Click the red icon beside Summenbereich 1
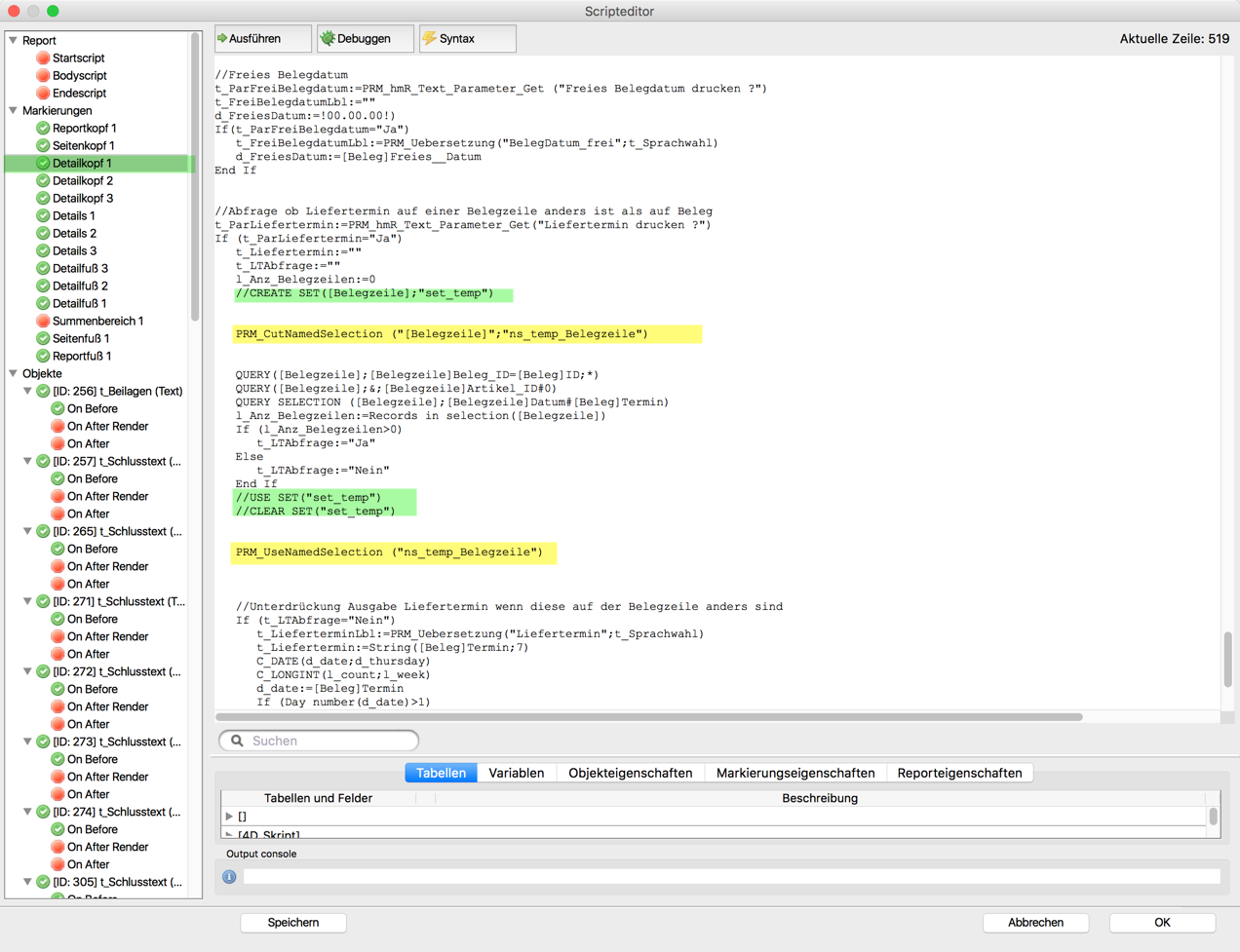This screenshot has width=1240, height=952. pyautogui.click(x=43, y=322)
